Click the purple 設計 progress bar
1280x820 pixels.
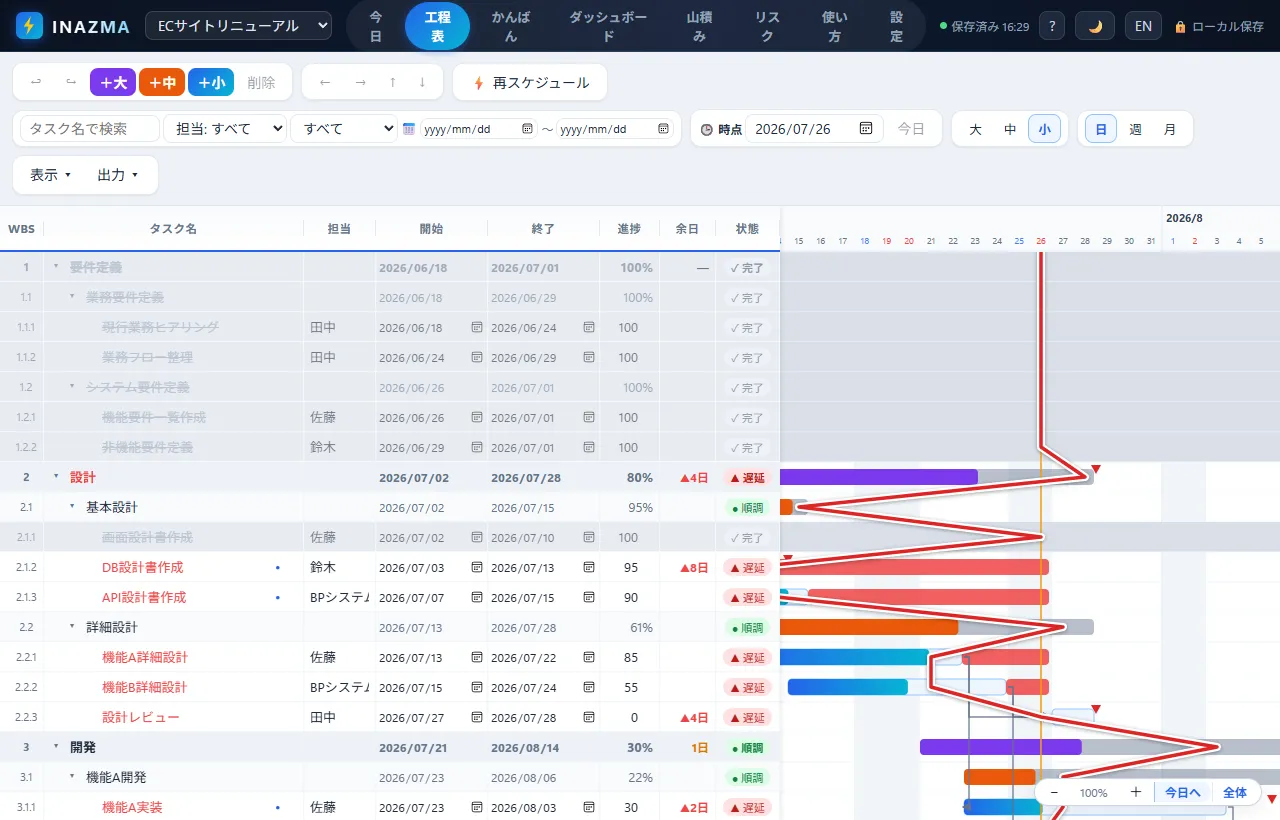[878, 477]
